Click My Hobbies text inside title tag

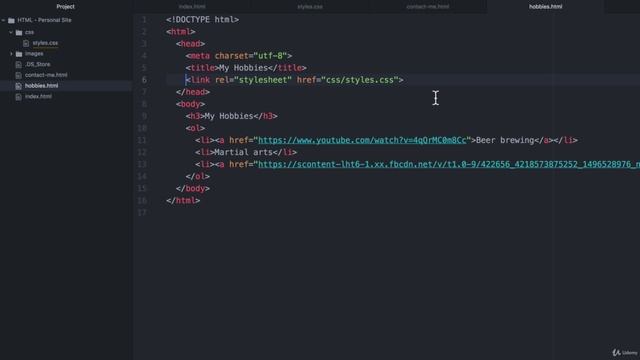(x=243, y=68)
